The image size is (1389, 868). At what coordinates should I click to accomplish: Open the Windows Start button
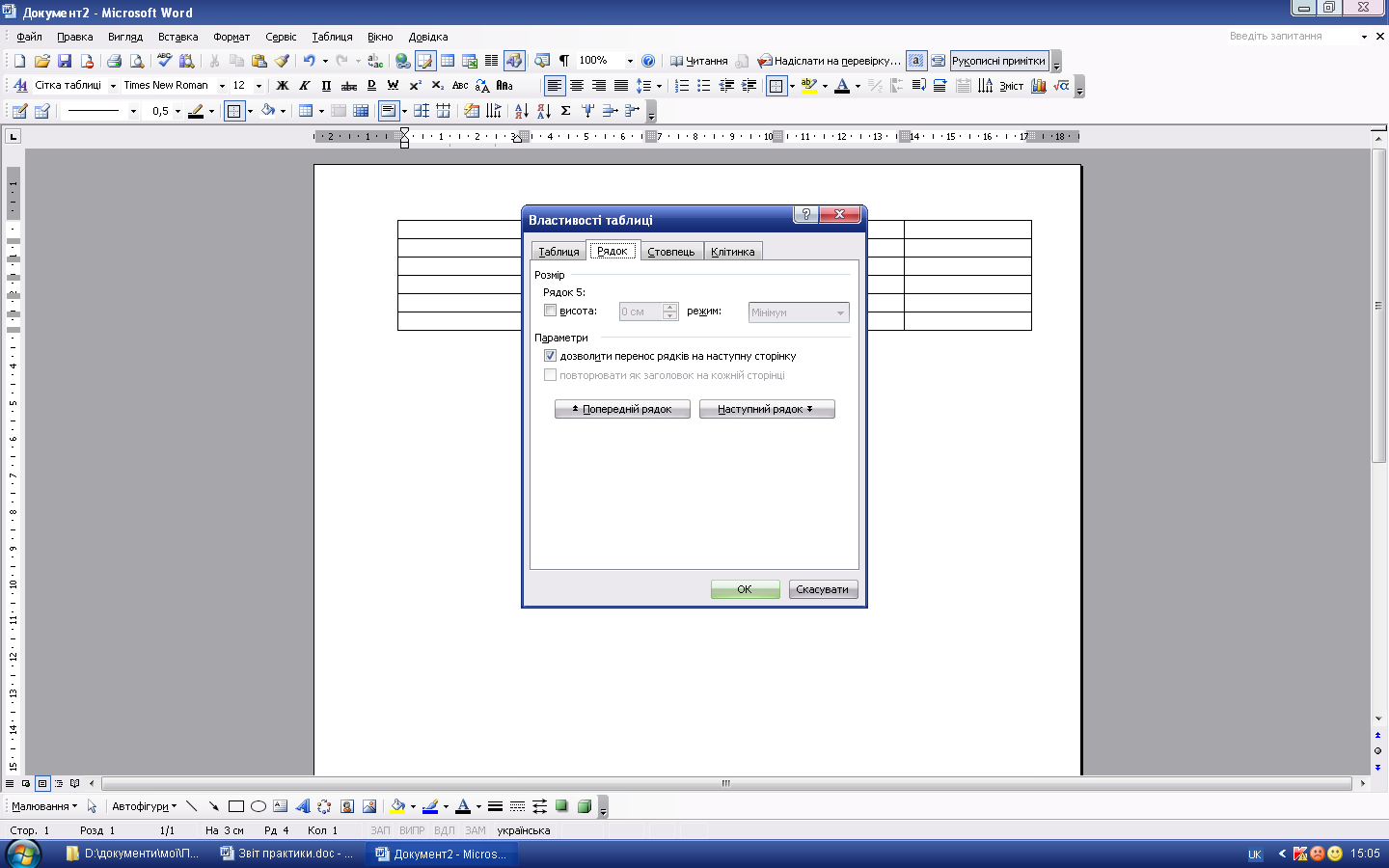23,854
